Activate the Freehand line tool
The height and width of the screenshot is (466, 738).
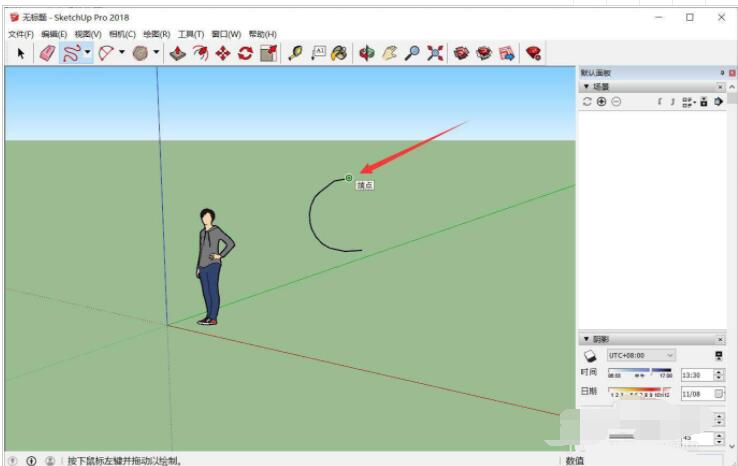pyautogui.click(x=71, y=53)
